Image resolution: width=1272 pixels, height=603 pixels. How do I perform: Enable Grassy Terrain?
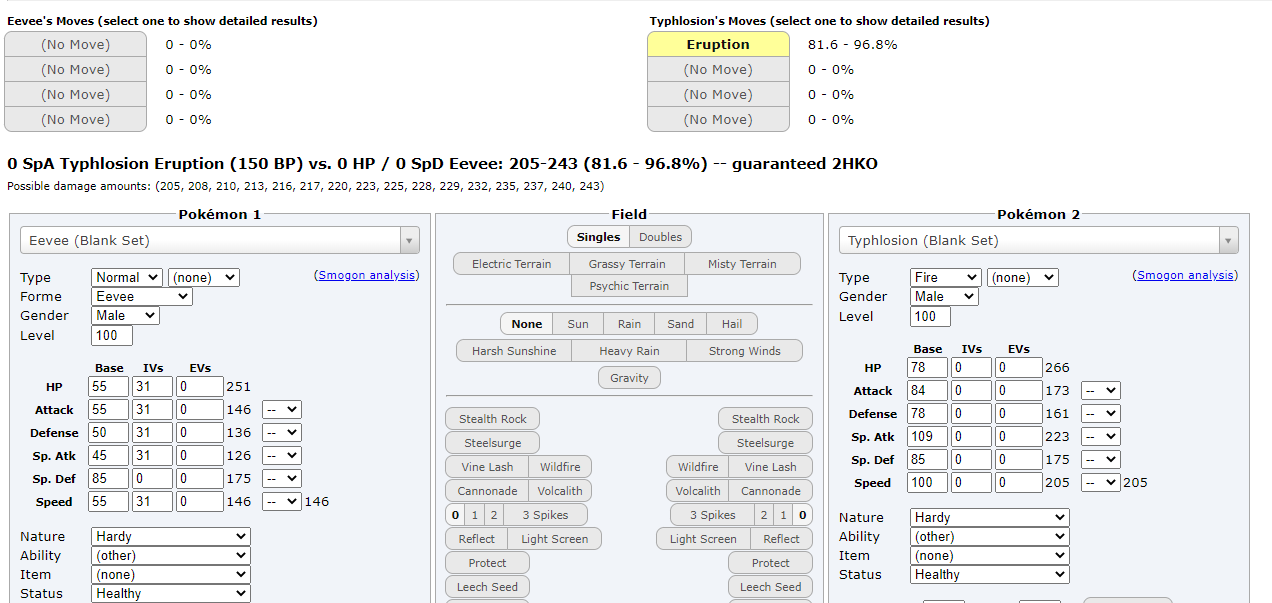pos(627,264)
